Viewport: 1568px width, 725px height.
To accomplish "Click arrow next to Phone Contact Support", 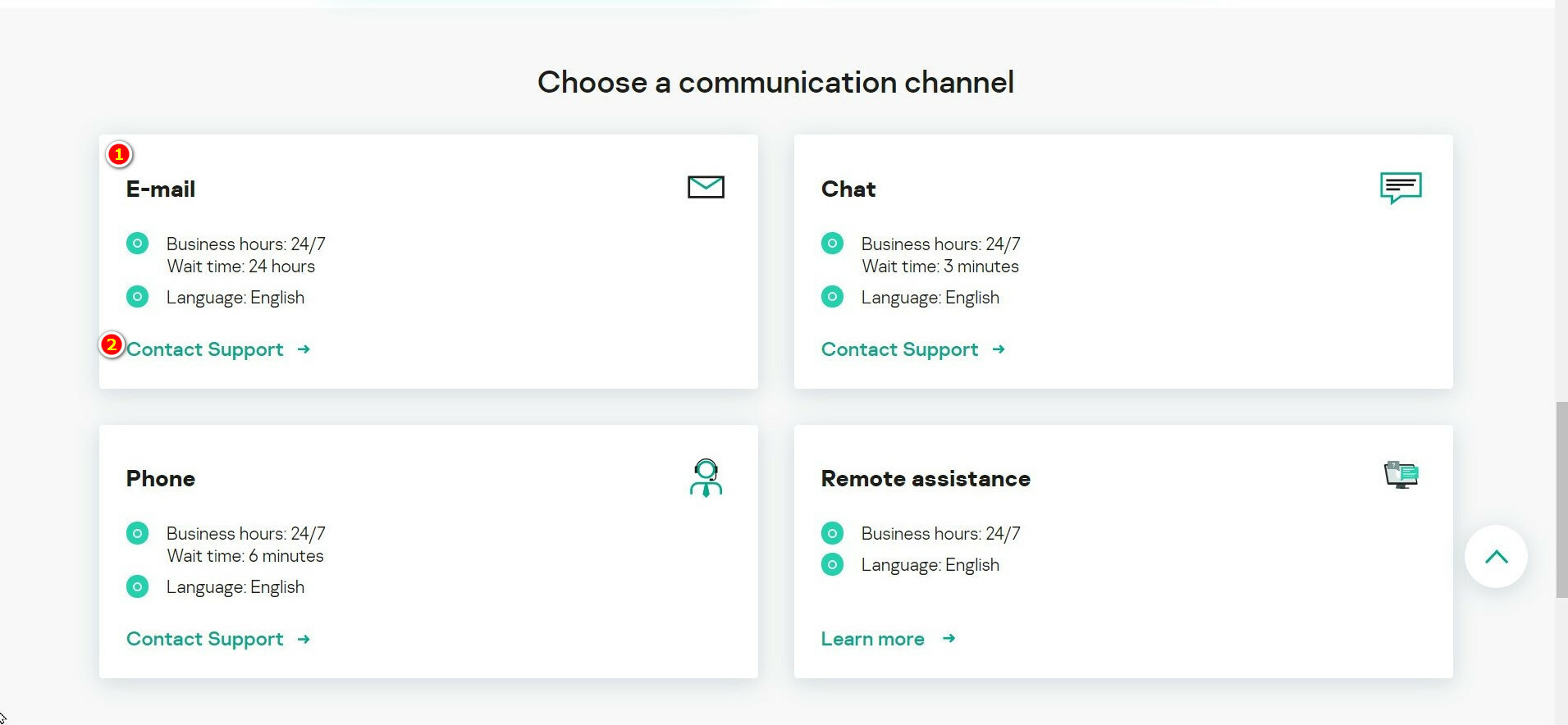I will (304, 639).
